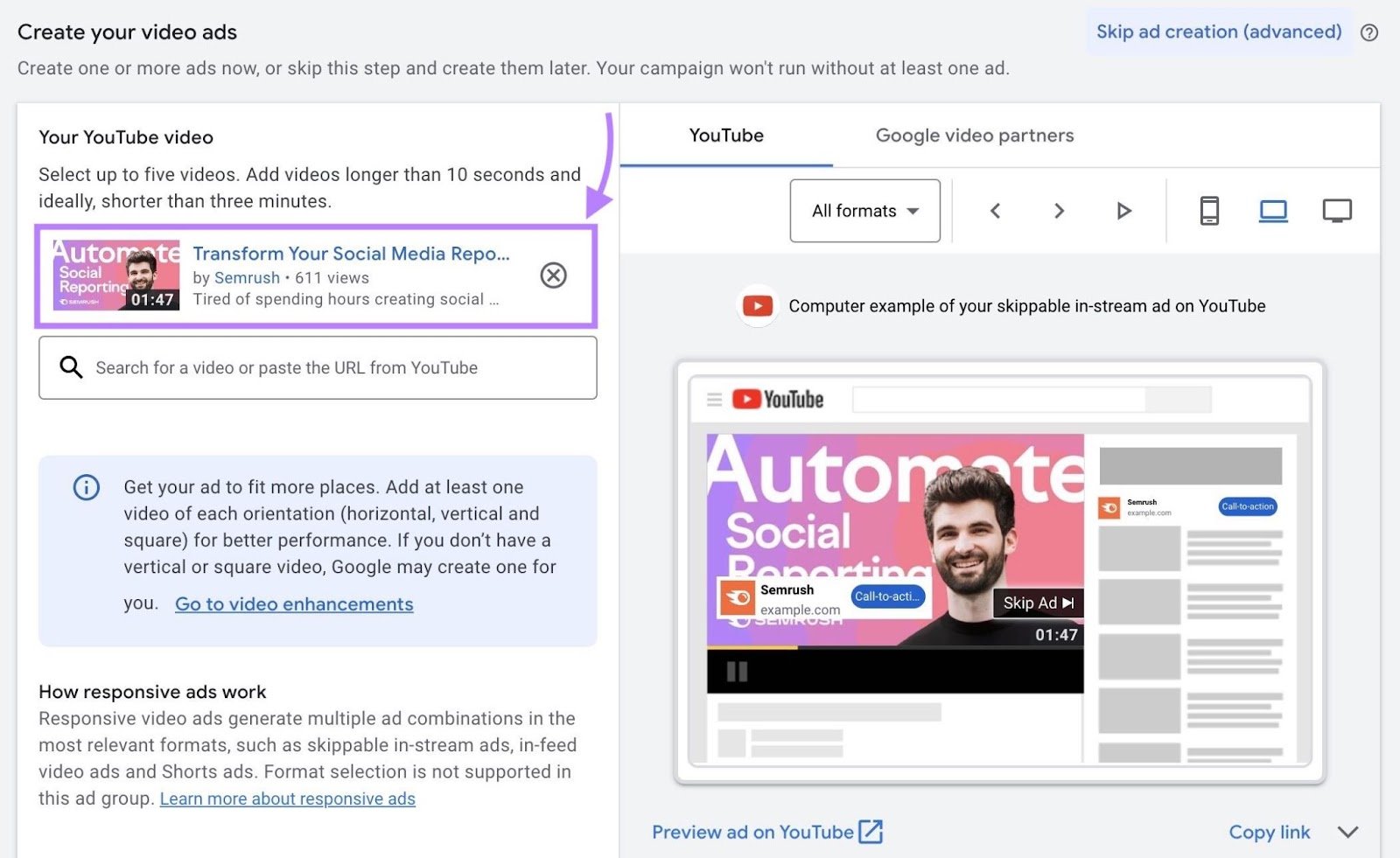This screenshot has width=1400, height=858.
Task: Select the mobile phone preview icon
Action: click(1209, 211)
